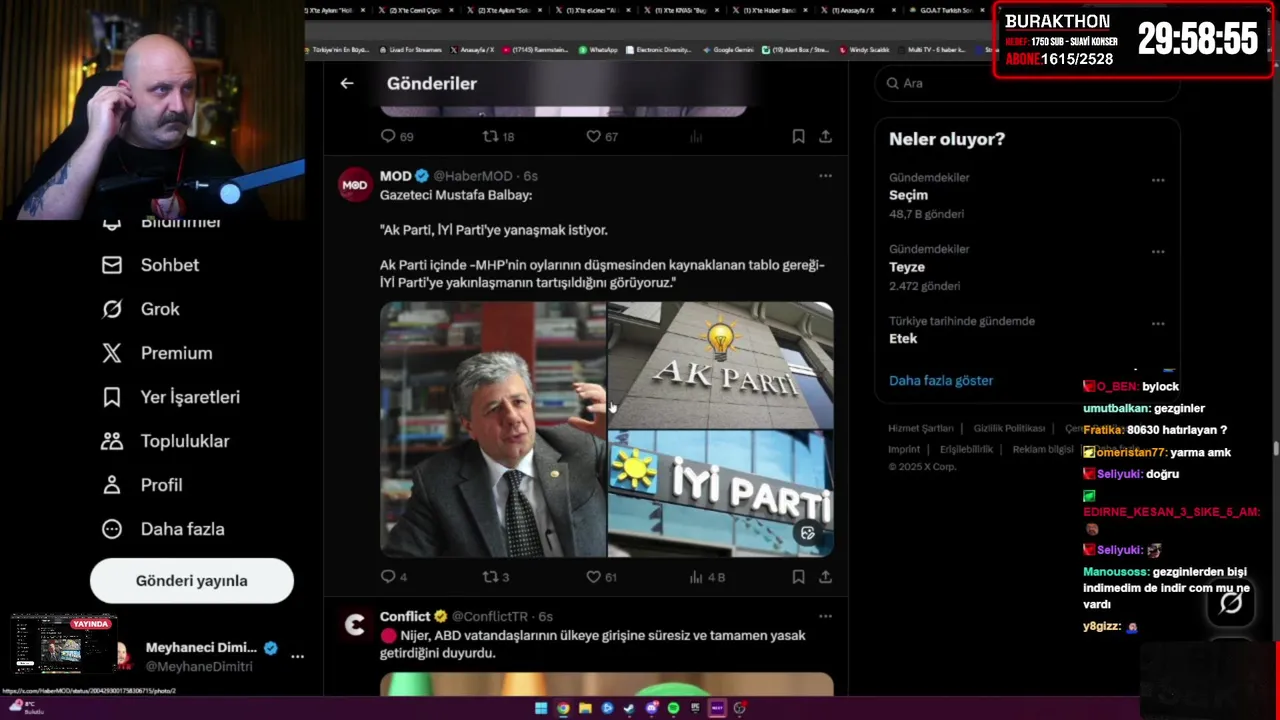This screenshot has width=1280, height=720.
Task: Bookmark the HaberMOD post
Action: pyautogui.click(x=798, y=577)
